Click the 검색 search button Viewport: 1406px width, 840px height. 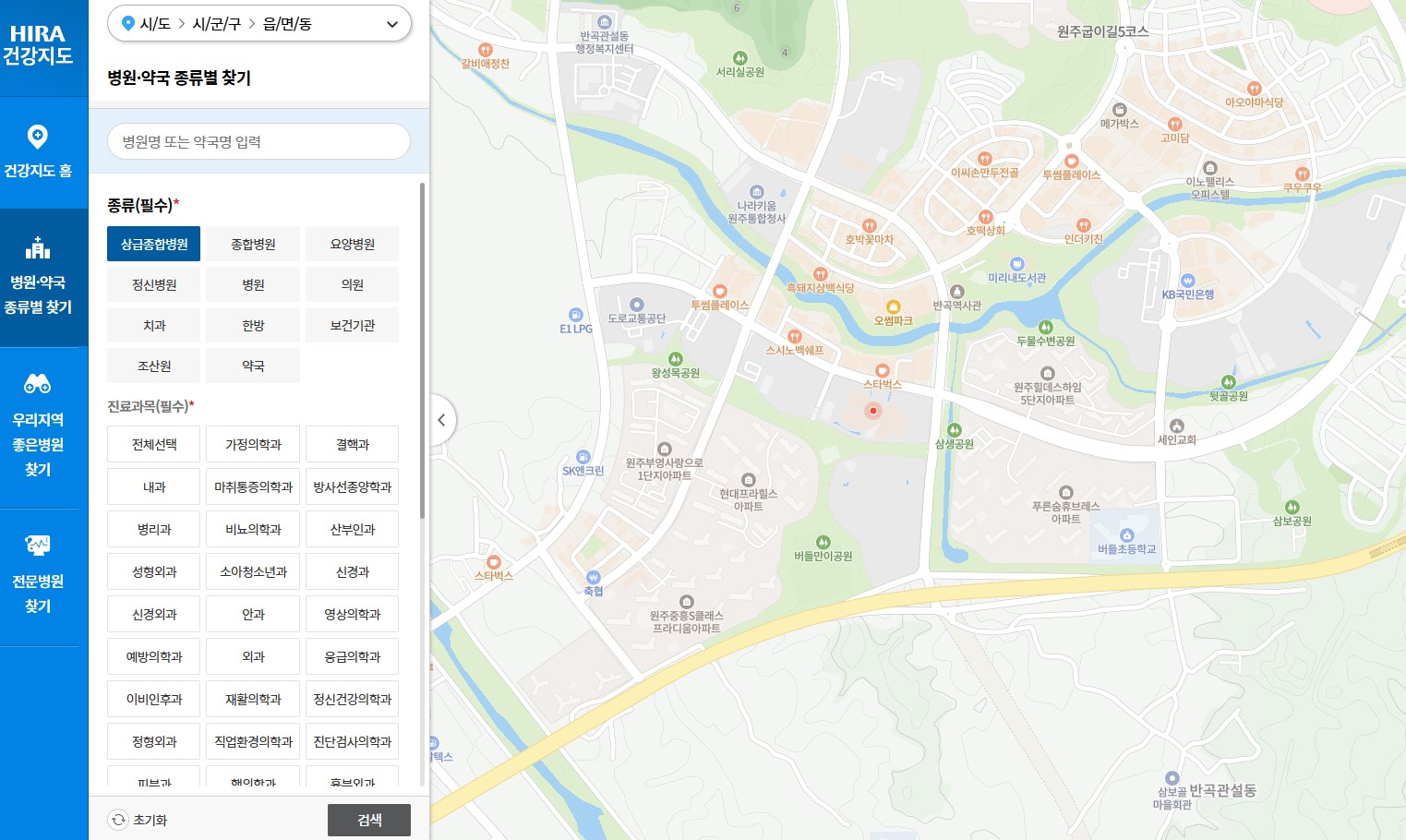369,820
